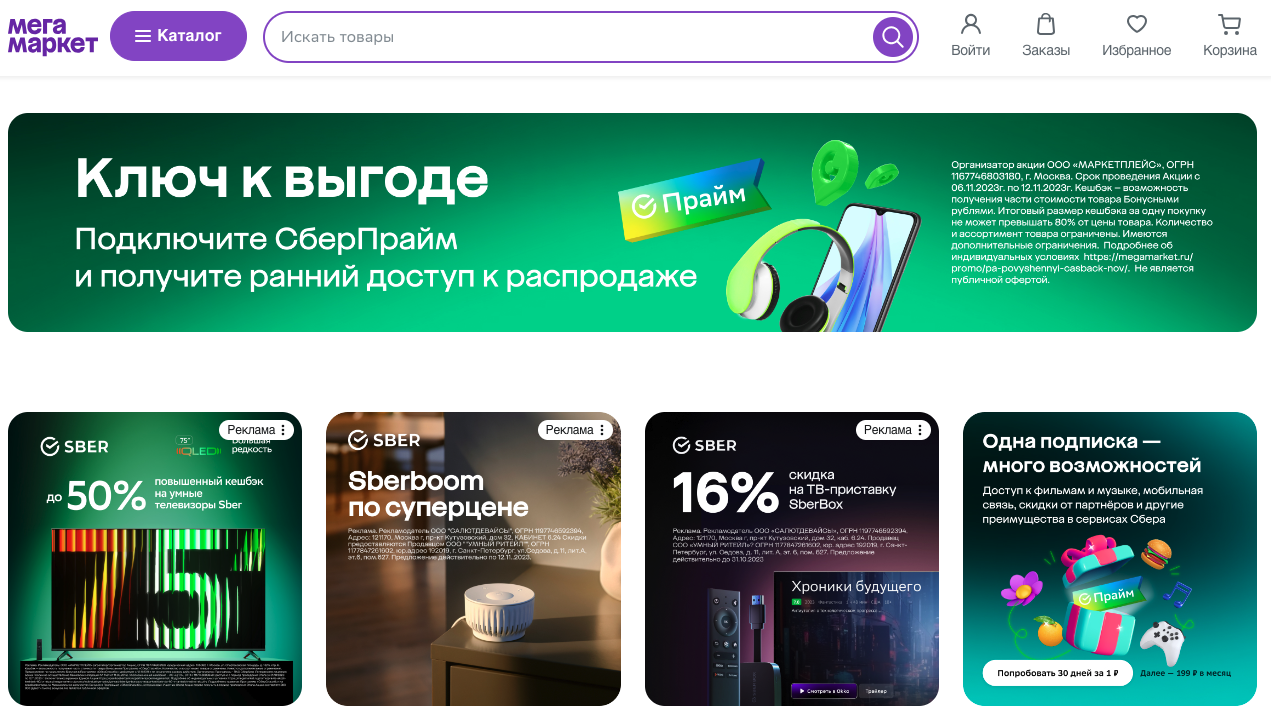Open Заказы bag icon

click(x=1046, y=24)
